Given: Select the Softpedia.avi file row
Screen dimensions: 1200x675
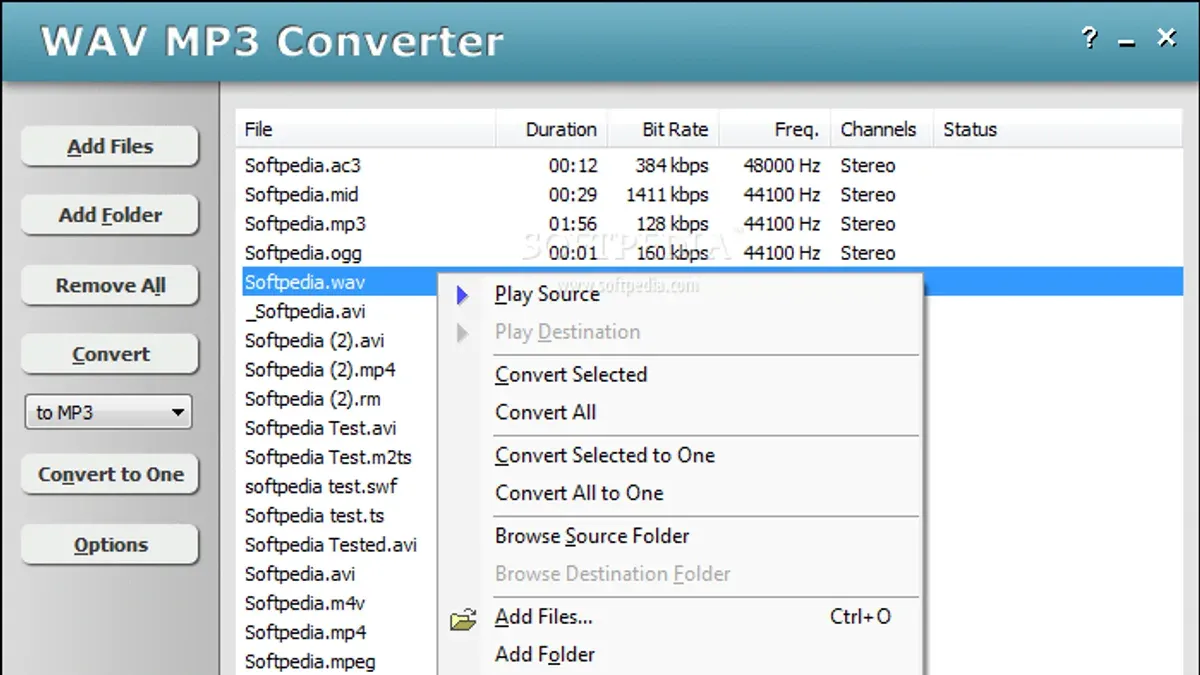Looking at the screenshot, I should point(299,574).
